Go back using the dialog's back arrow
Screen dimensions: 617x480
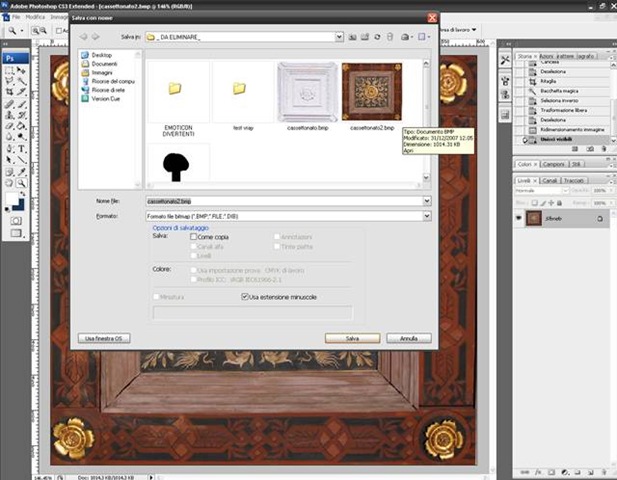tap(83, 36)
